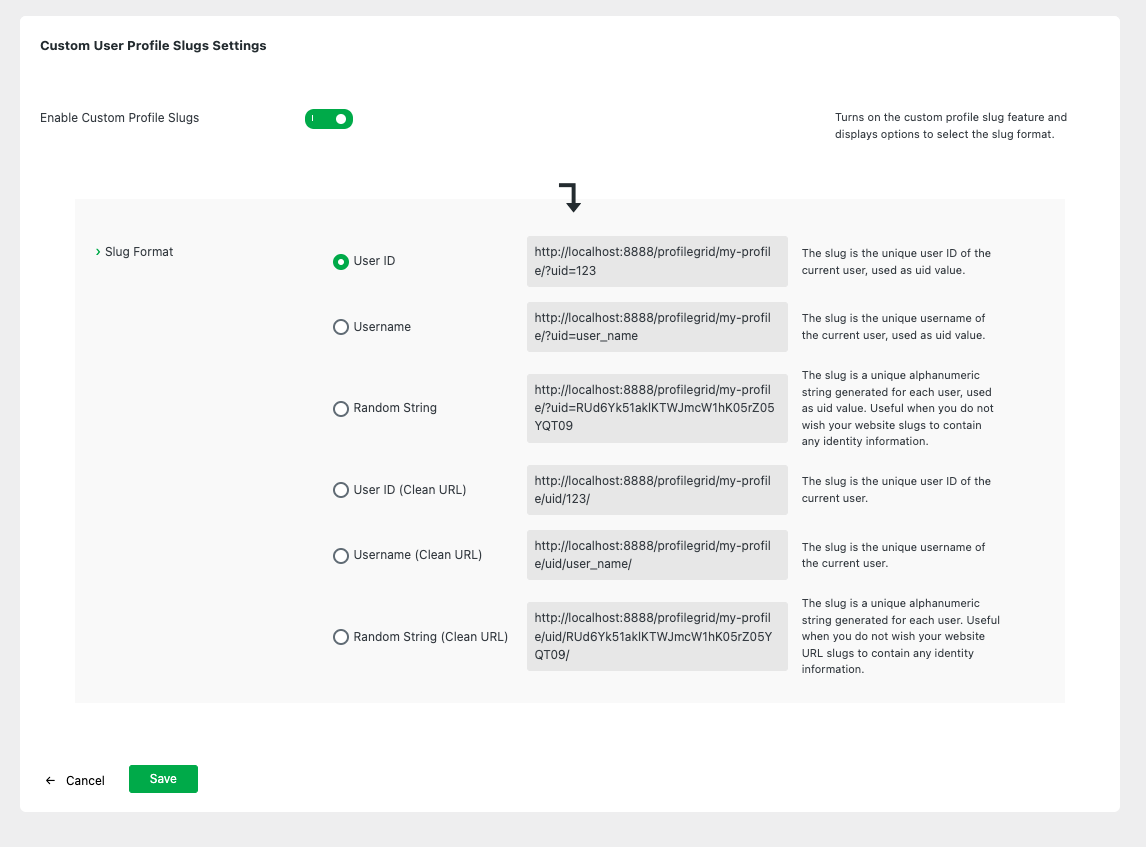Screen dimensions: 1146x847
Task: Click the Slug Format label
Action: pos(139,252)
